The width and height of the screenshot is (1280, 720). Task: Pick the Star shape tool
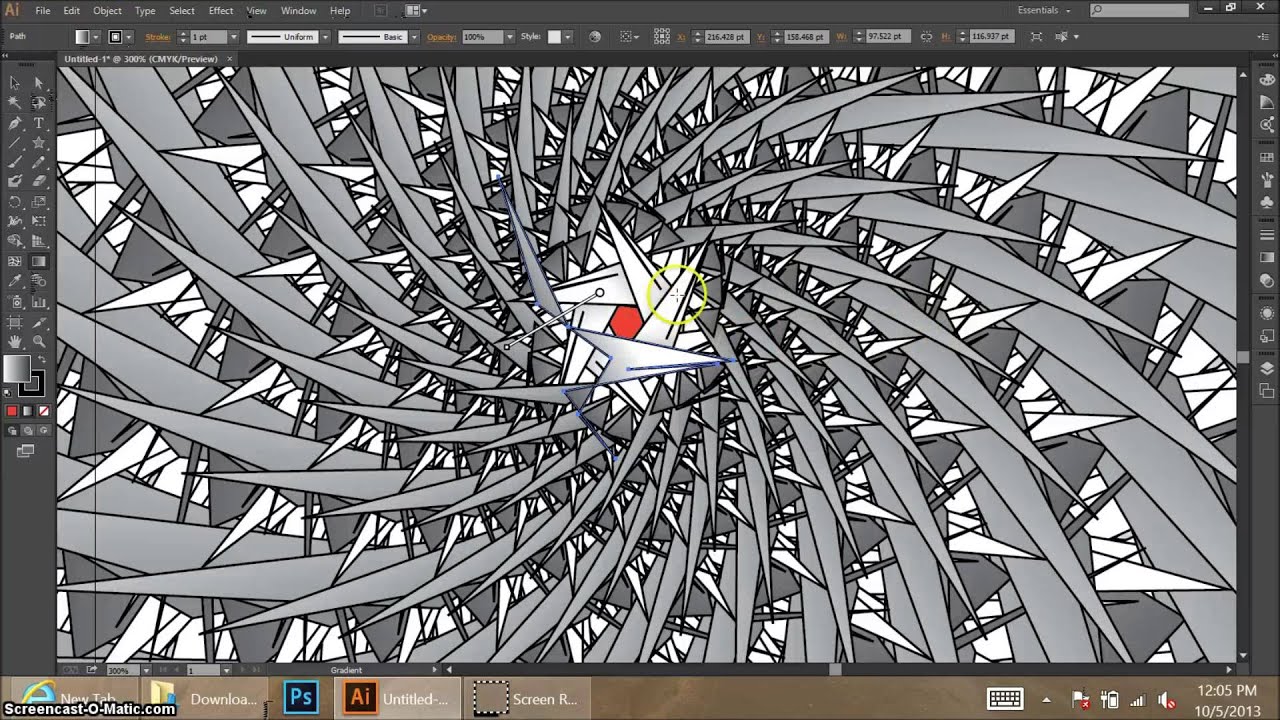click(39, 142)
